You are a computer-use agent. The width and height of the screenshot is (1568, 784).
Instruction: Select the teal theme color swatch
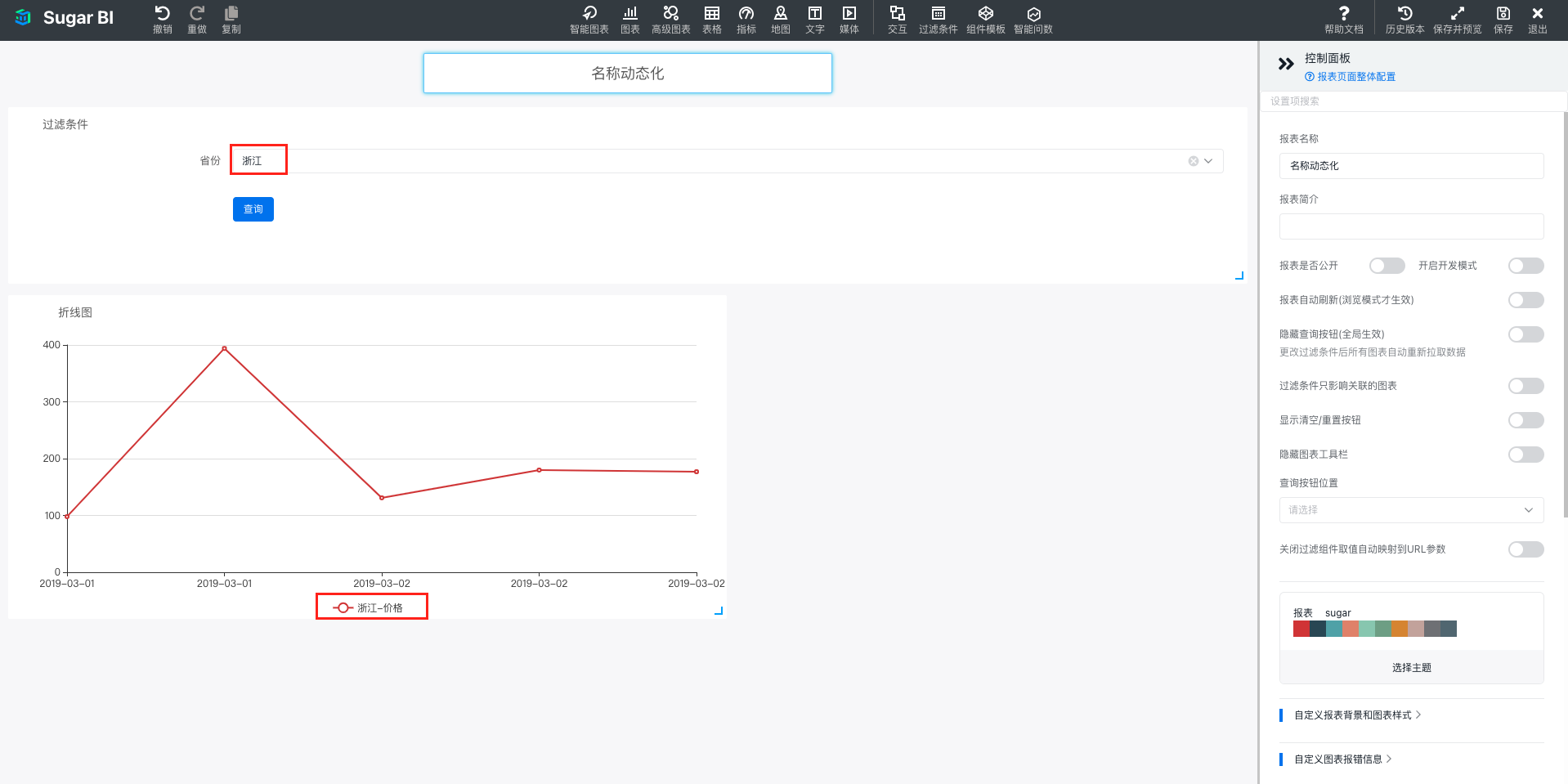click(1334, 629)
